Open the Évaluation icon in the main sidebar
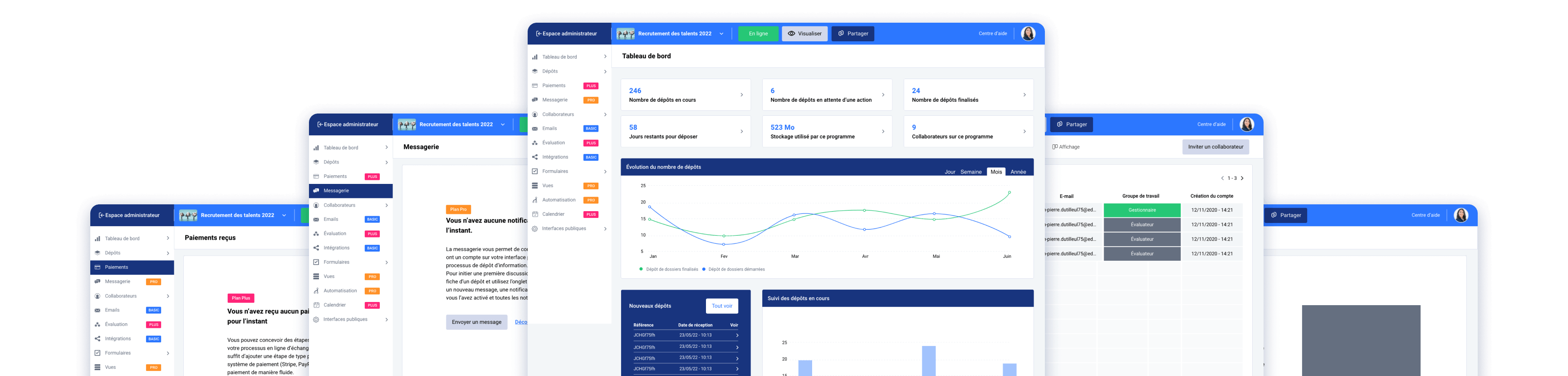The height and width of the screenshot is (376, 1568). 534,143
